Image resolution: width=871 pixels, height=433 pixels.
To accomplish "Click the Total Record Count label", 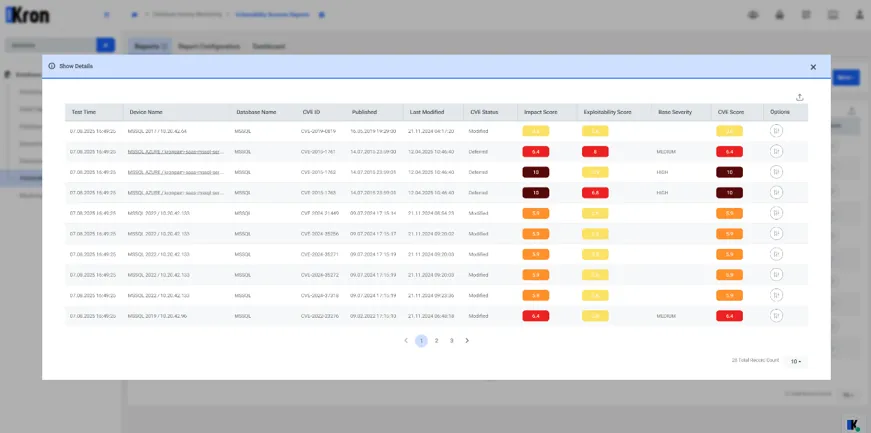I will tap(755, 361).
